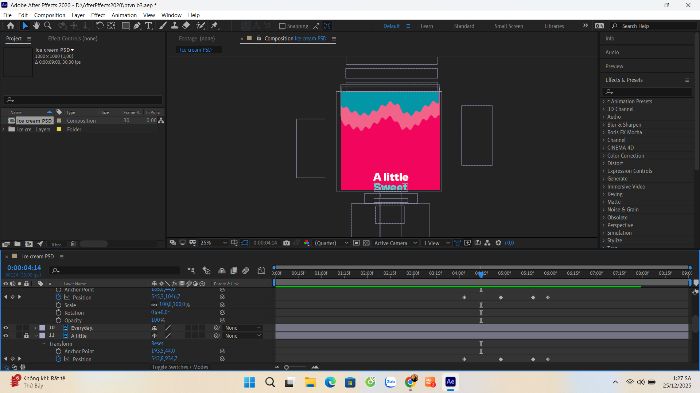Image resolution: width=700 pixels, height=393 pixels.
Task: Select the Eraser tool
Action: (186, 26)
